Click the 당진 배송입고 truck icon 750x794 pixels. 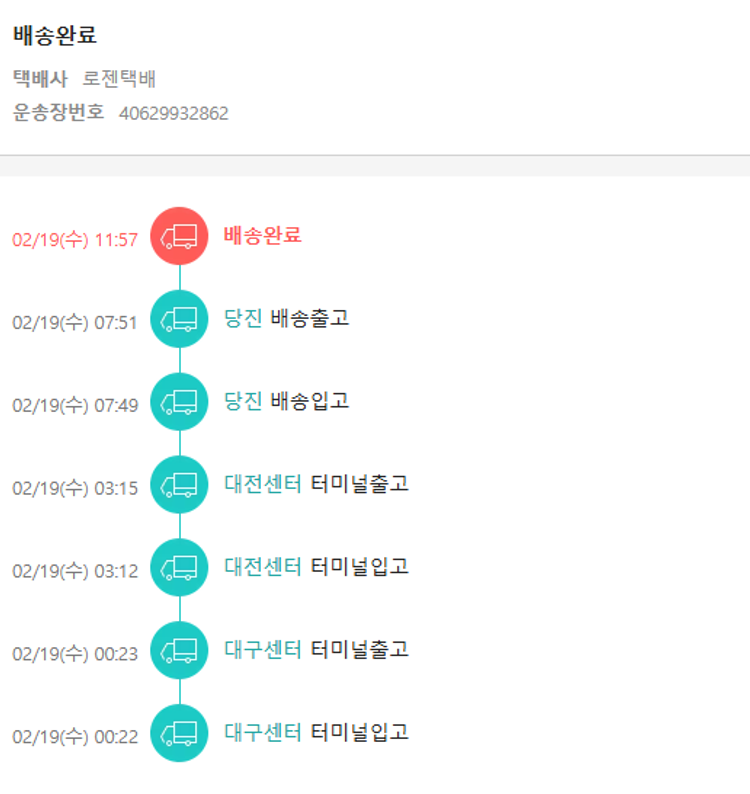tap(179, 402)
